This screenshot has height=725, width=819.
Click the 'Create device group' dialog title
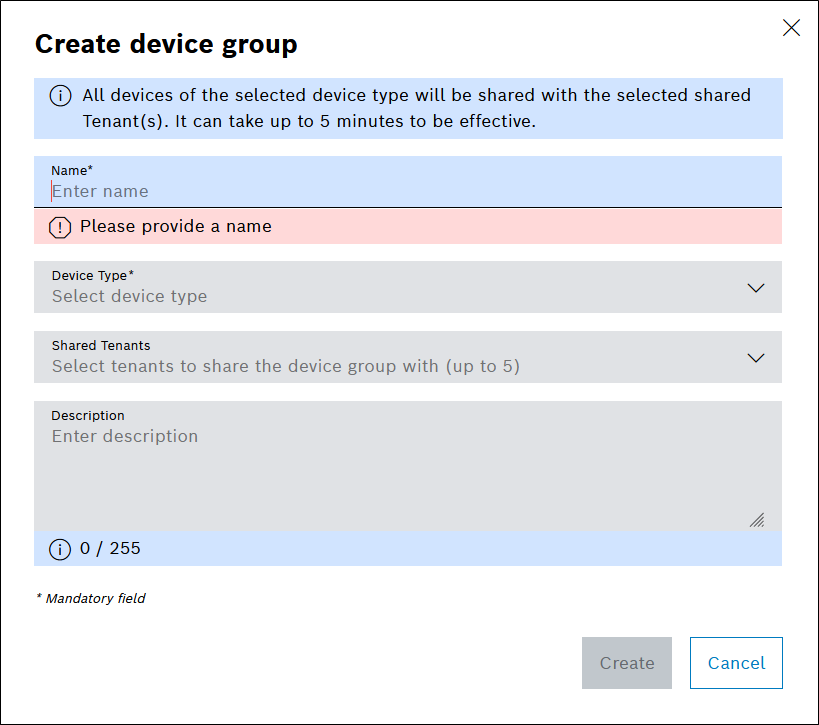pyautogui.click(x=166, y=44)
